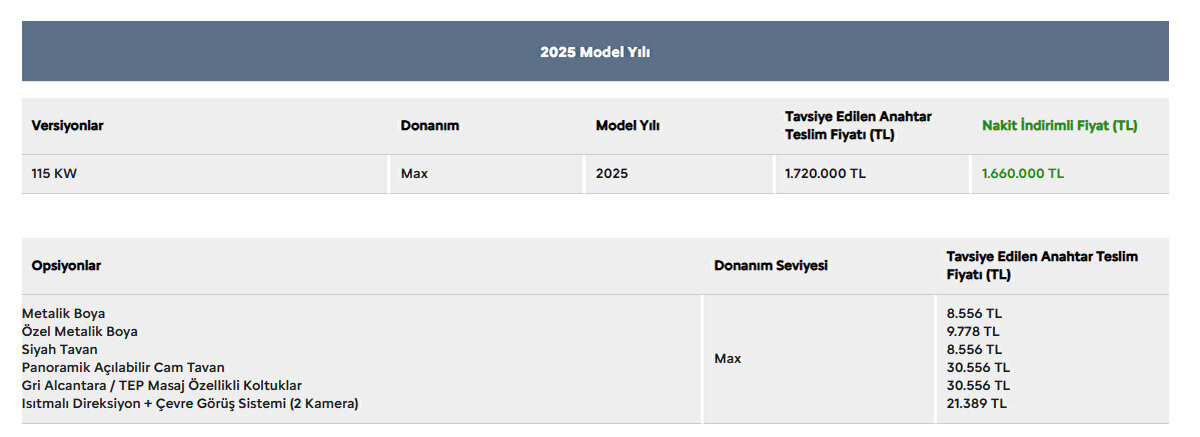The width and height of the screenshot is (1200, 437).
Task: Click the 1.720.000 TL price
Action: [825, 174]
